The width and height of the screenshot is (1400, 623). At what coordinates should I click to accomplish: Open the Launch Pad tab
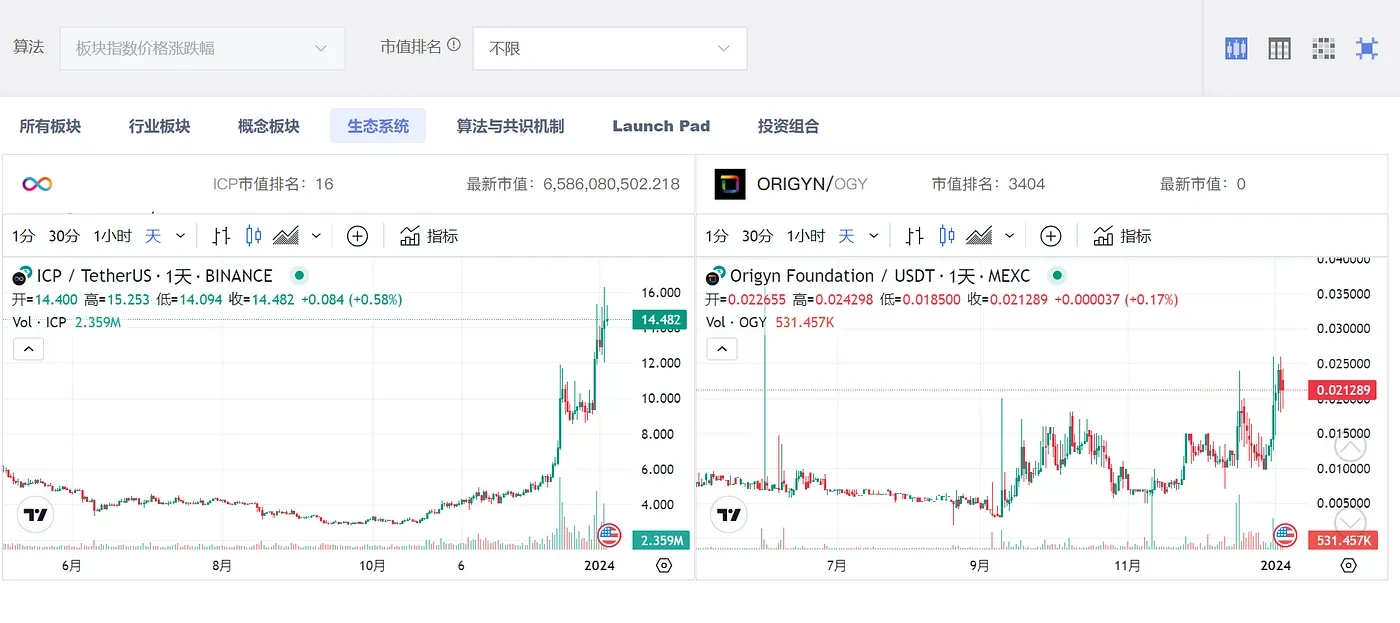661,126
